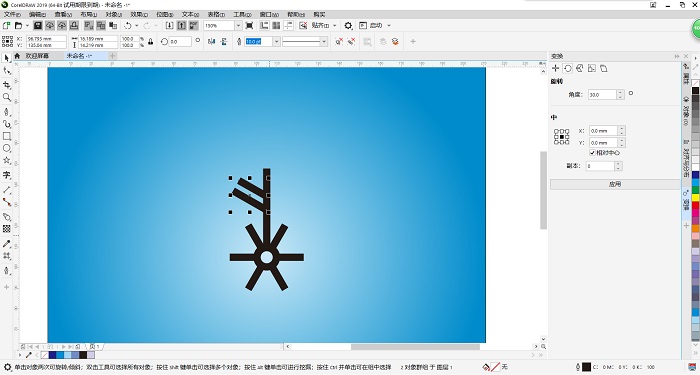Open the 文本 menu
Viewport: 700px width, 375px height.
coord(190,15)
